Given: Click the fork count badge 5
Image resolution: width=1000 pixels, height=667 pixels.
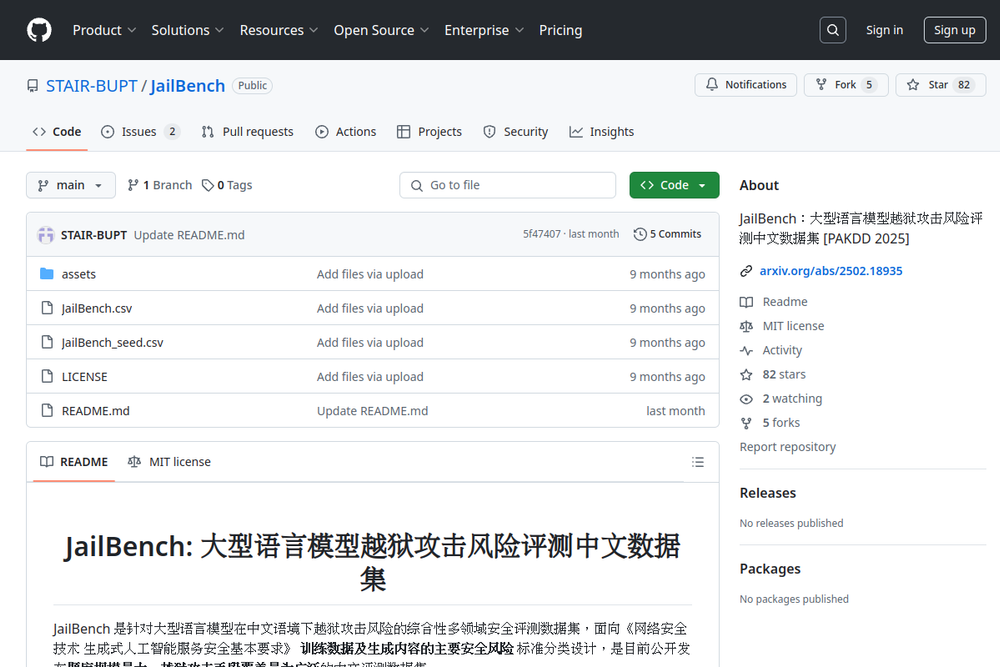Looking at the screenshot, I should pyautogui.click(x=869, y=84).
